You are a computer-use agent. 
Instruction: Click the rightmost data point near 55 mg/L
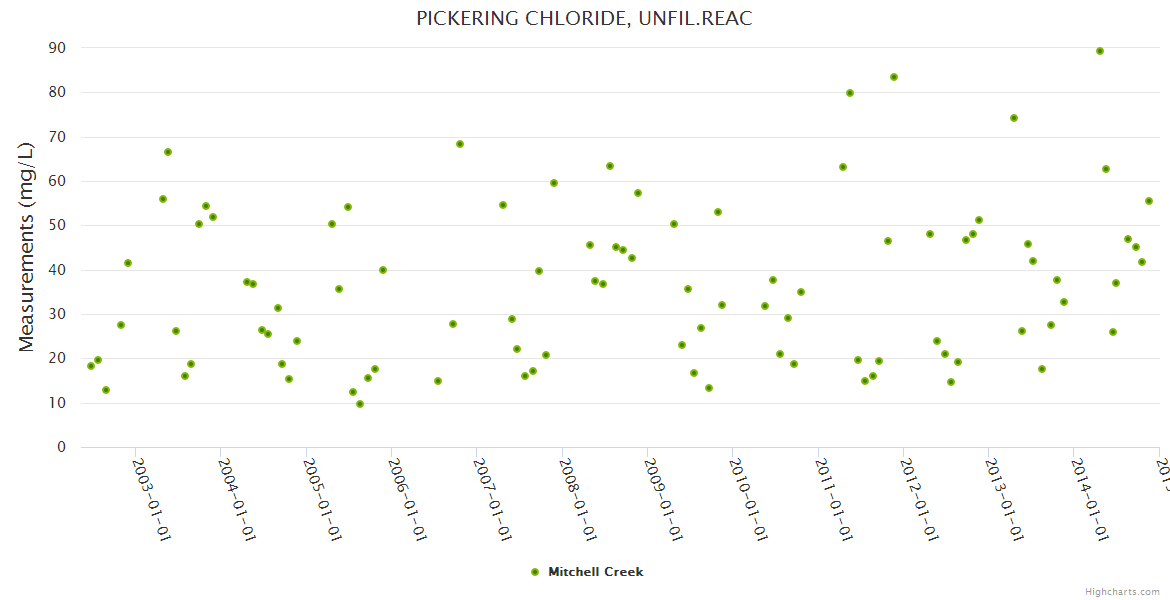(x=1149, y=201)
